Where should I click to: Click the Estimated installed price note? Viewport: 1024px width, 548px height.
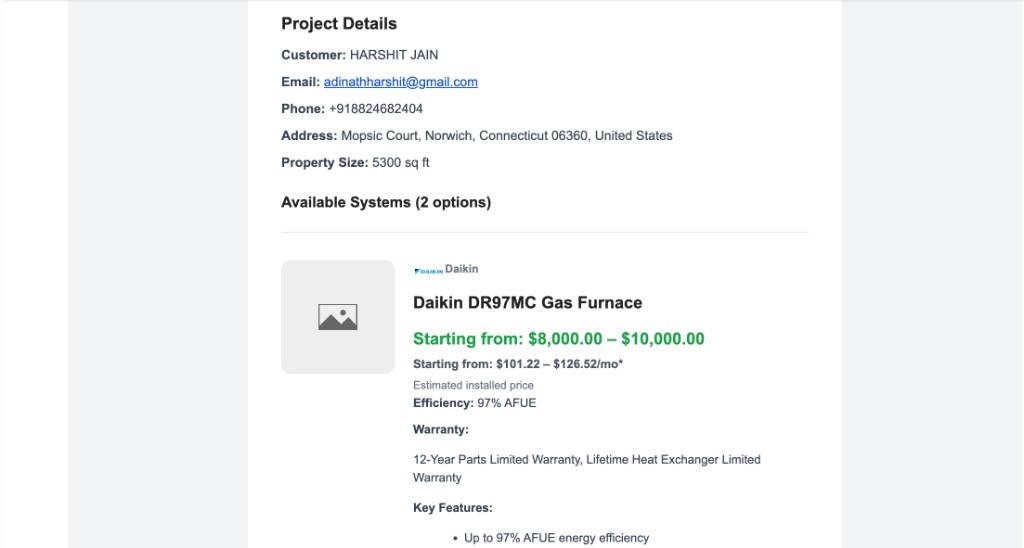(x=473, y=385)
